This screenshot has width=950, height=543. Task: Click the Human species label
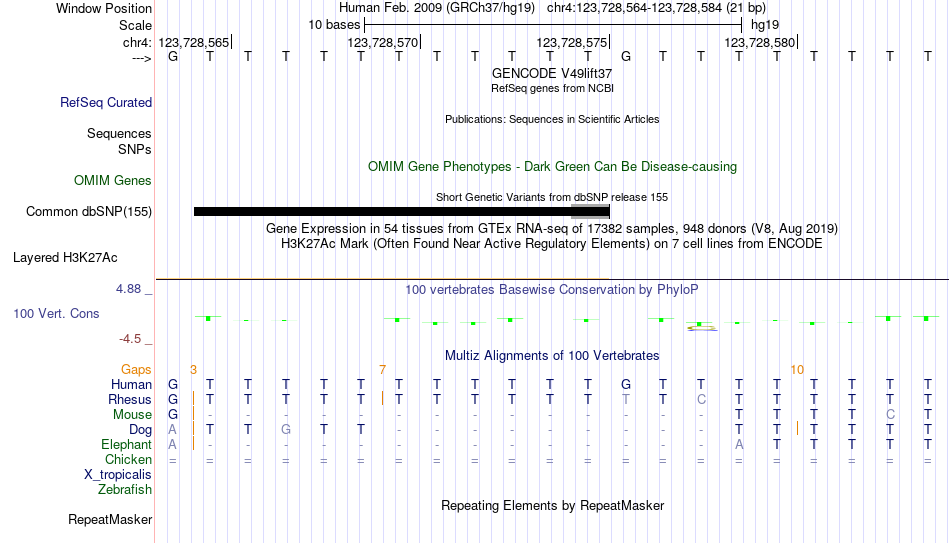pos(131,385)
